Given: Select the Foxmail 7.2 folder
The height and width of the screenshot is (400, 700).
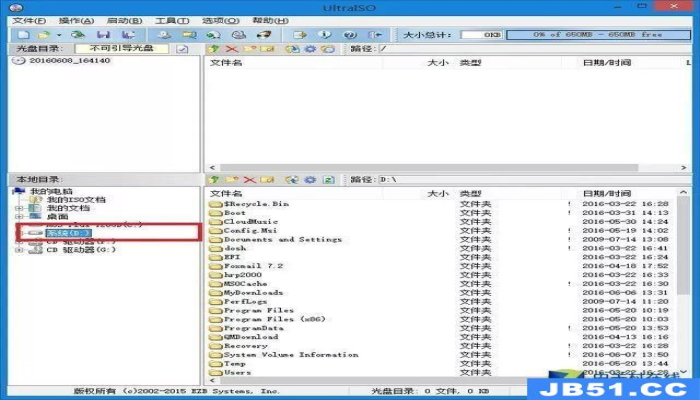Looking at the screenshot, I should tap(254, 266).
